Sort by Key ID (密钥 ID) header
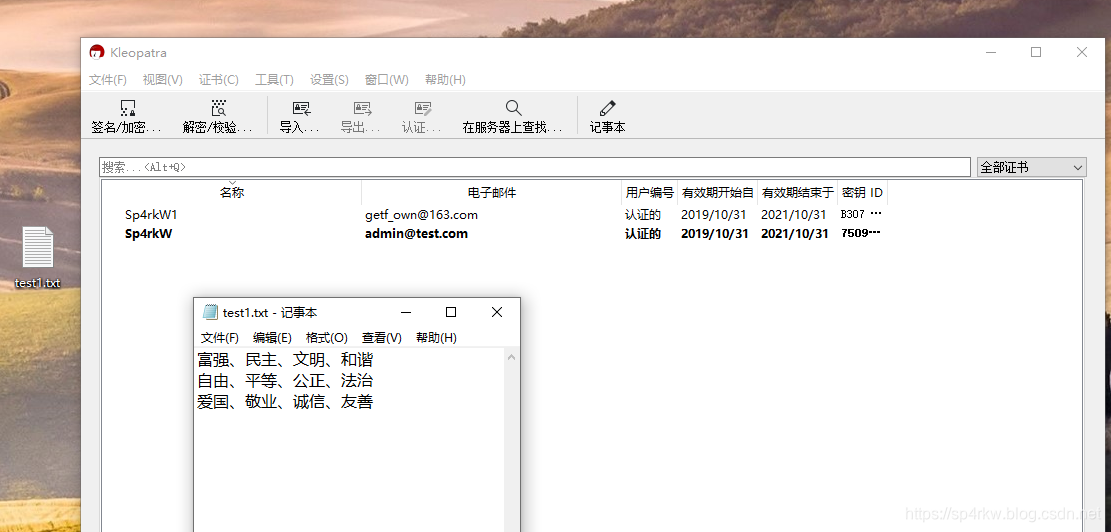The image size is (1111, 532). tap(862, 193)
